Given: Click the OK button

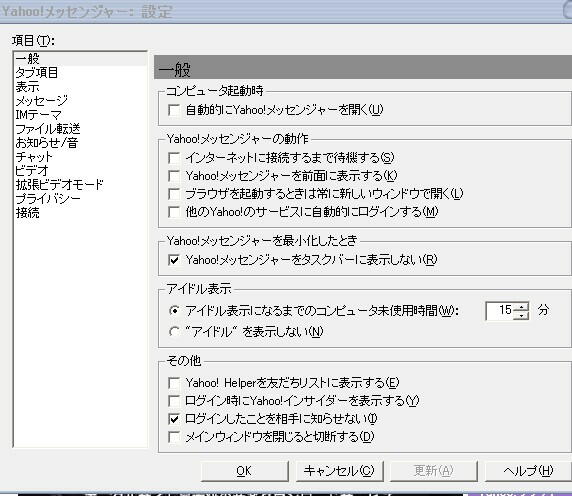Looking at the screenshot, I should click(244, 471).
